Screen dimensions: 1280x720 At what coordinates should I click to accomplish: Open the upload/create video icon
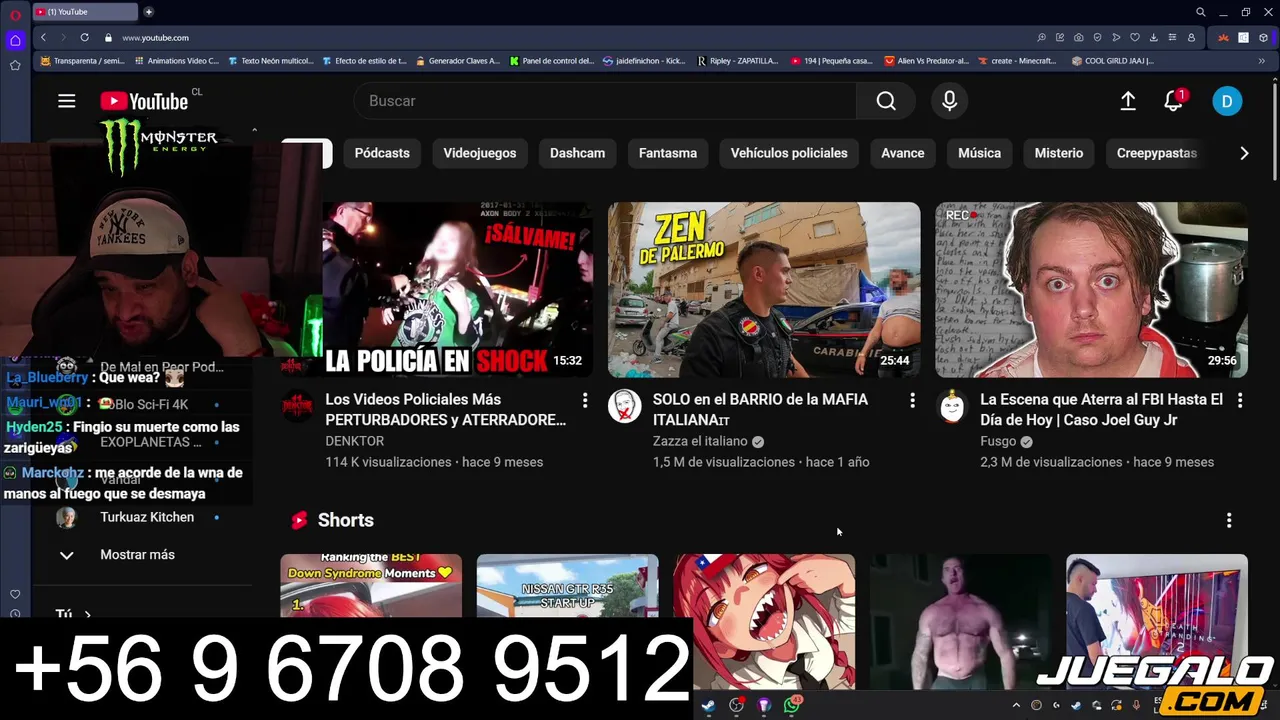pos(1128,101)
